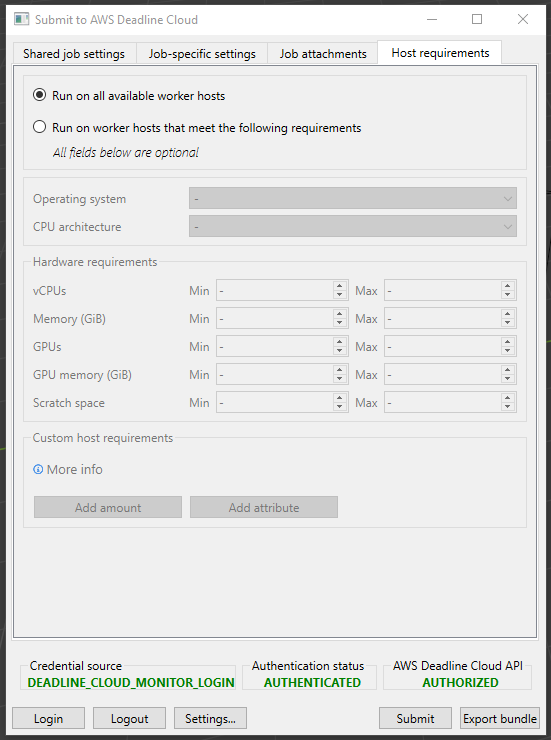
Task: Increase GPUs Max using up arrow
Action: click(x=508, y=342)
